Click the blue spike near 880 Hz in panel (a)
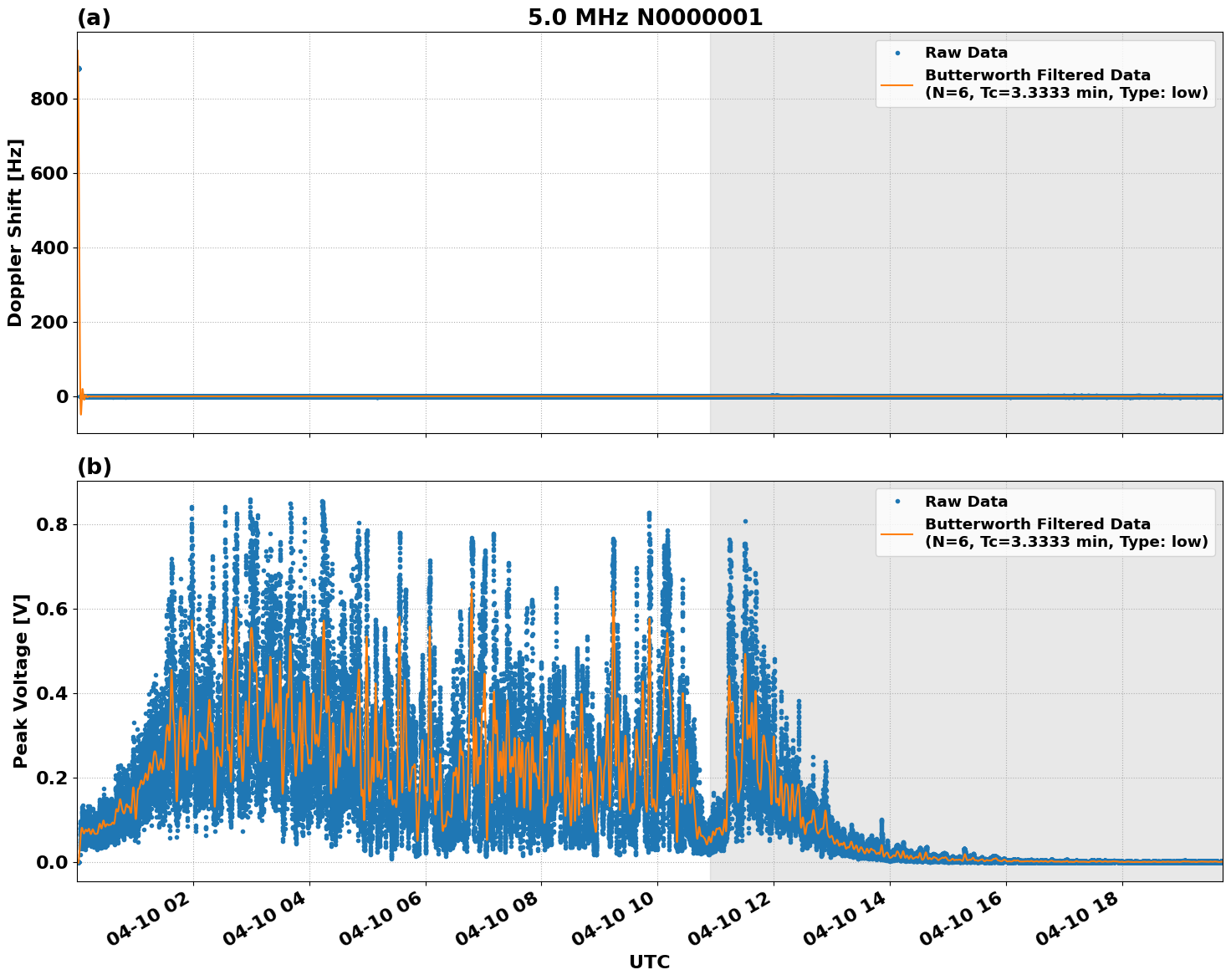Image resolution: width=1231 pixels, height=980 pixels. click(x=79, y=69)
